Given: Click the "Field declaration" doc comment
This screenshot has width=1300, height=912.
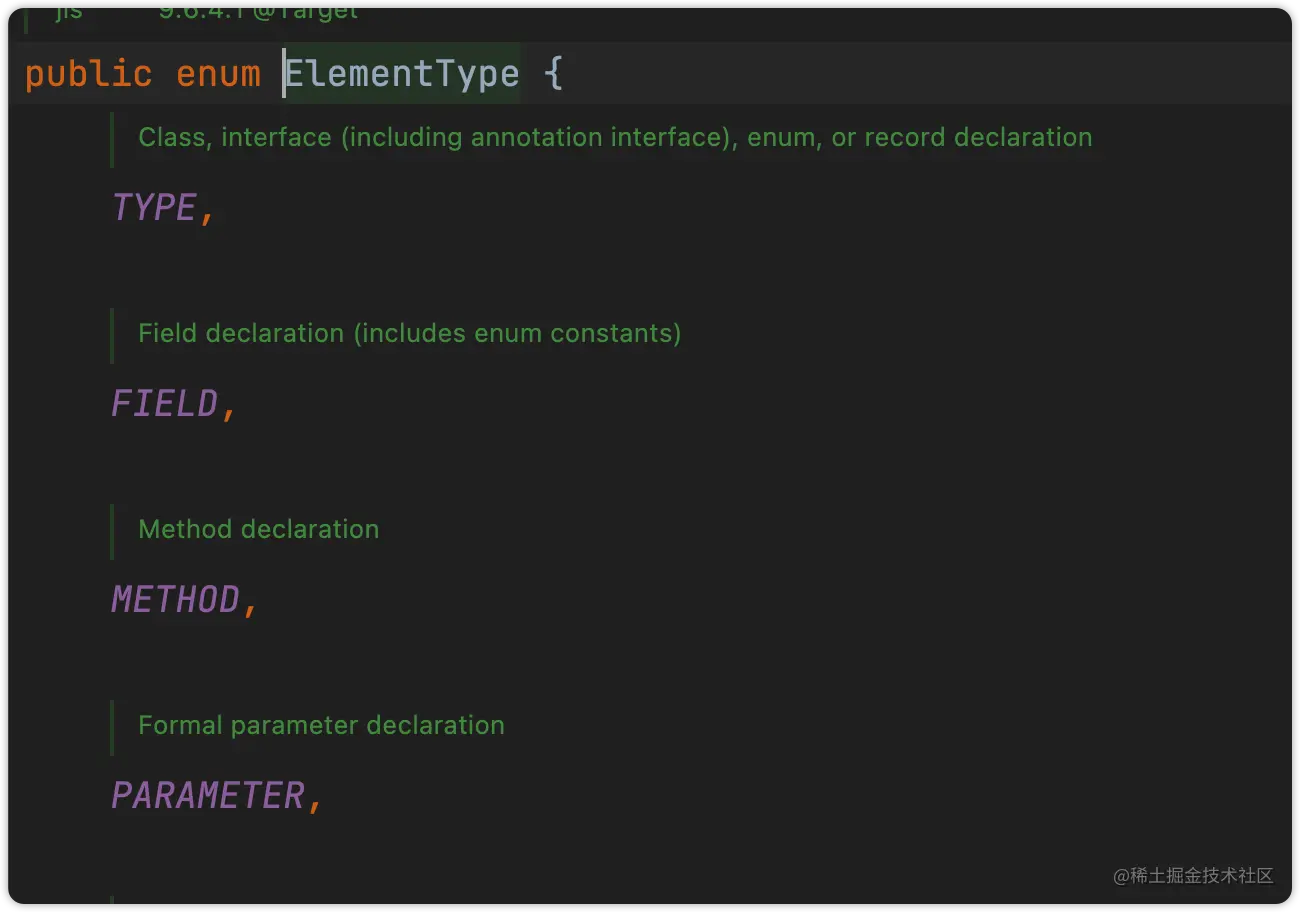Looking at the screenshot, I should [240, 333].
